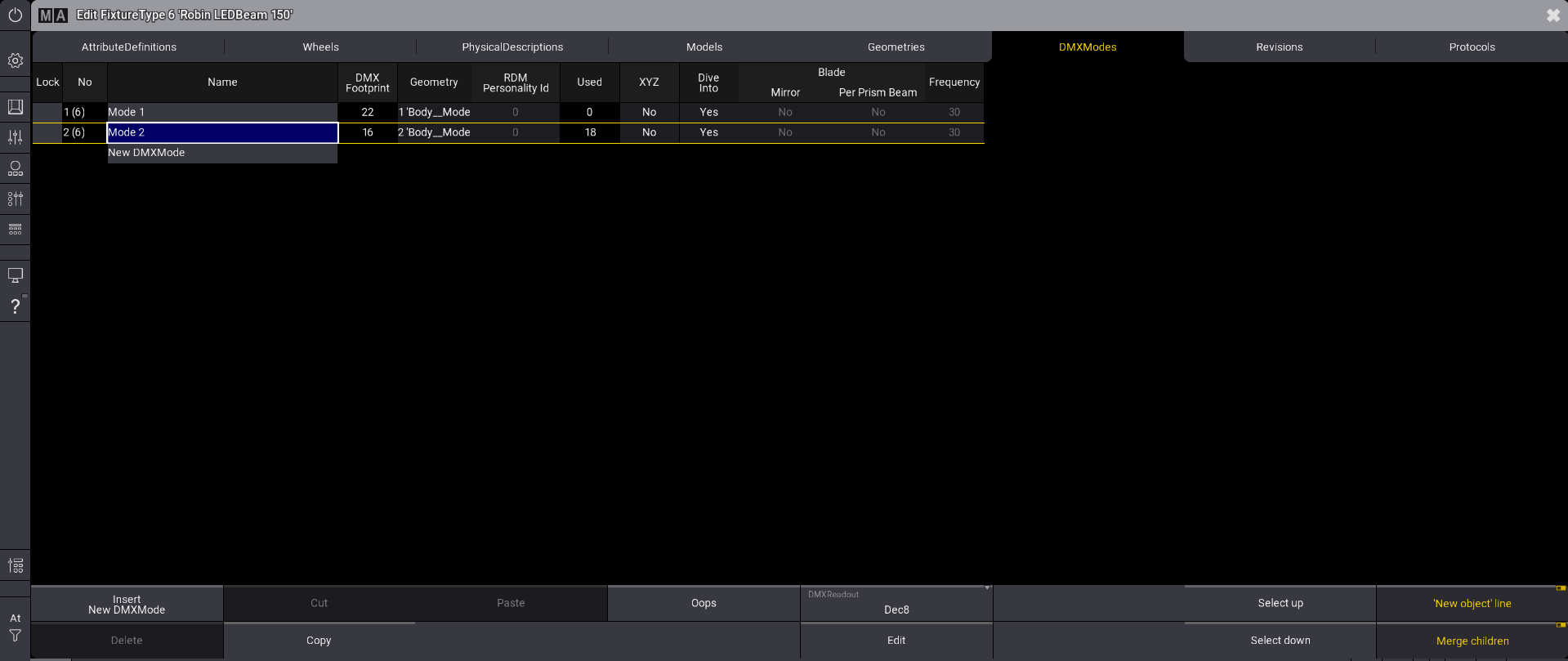Click the power icon at top-left
1568x661 pixels.
point(15,15)
